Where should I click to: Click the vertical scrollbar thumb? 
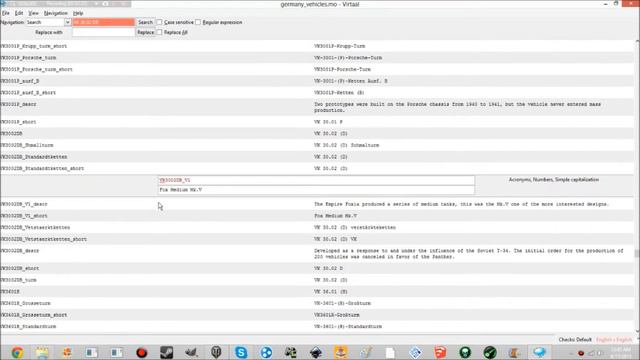637,253
